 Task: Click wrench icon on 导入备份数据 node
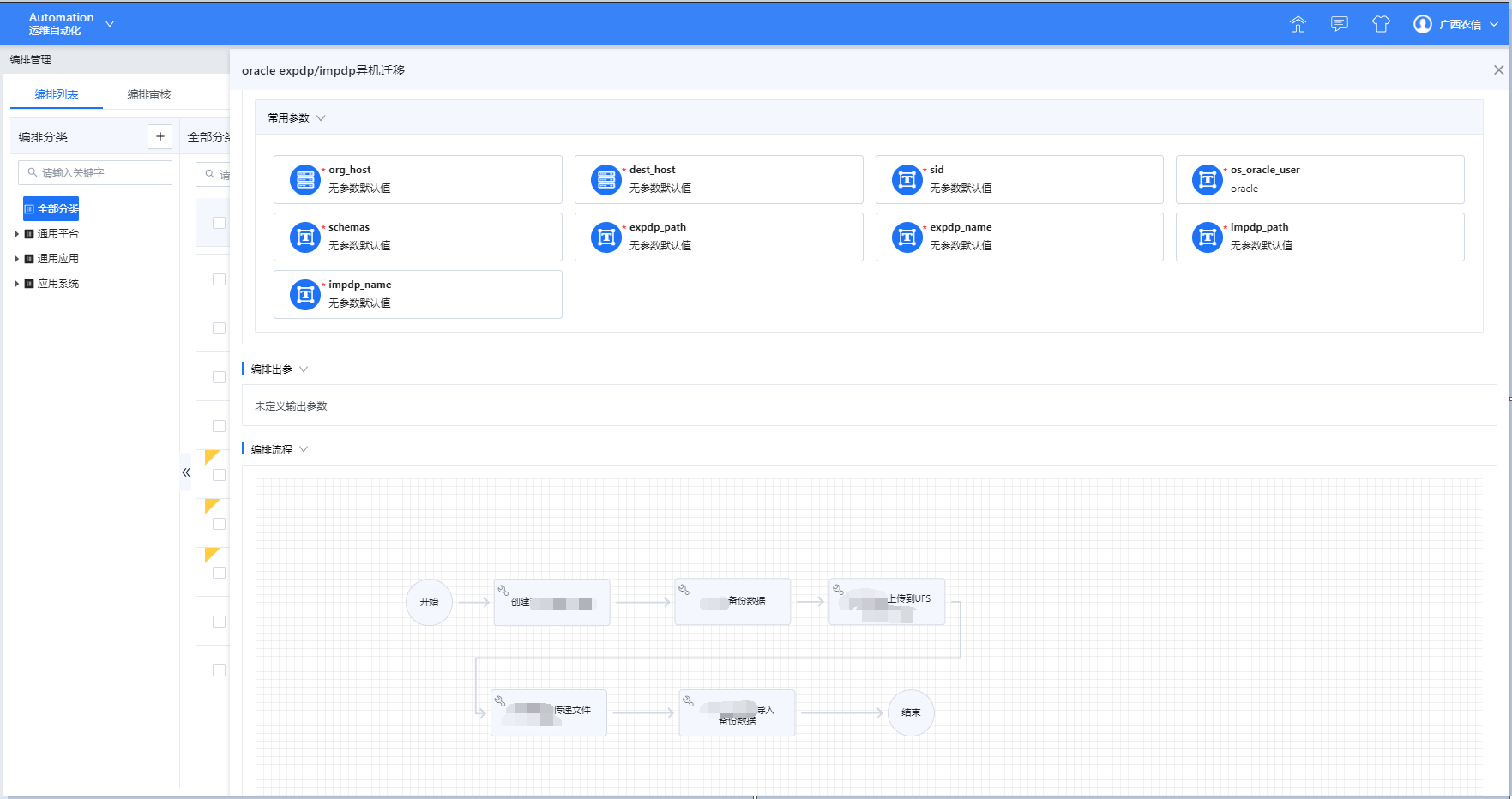coord(688,700)
